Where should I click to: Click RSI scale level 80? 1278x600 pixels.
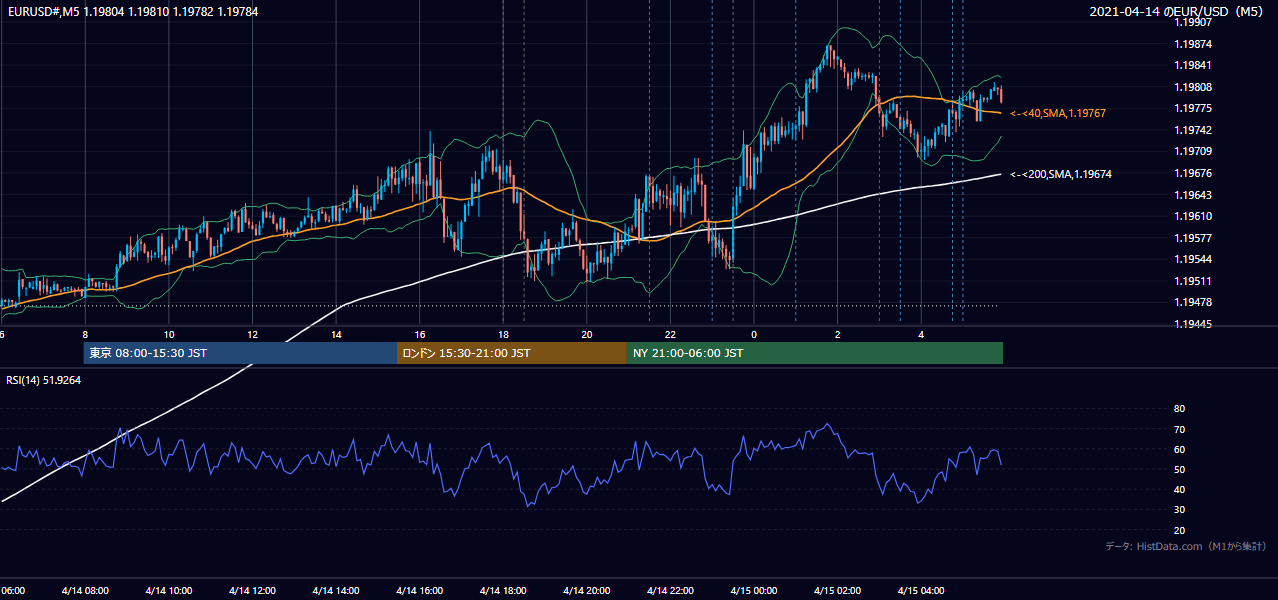[x=1179, y=409]
